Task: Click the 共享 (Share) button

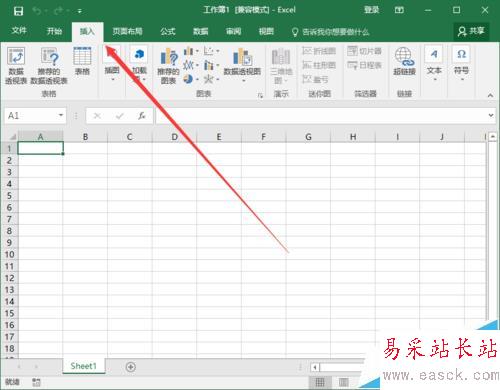Action: pyautogui.click(x=471, y=31)
